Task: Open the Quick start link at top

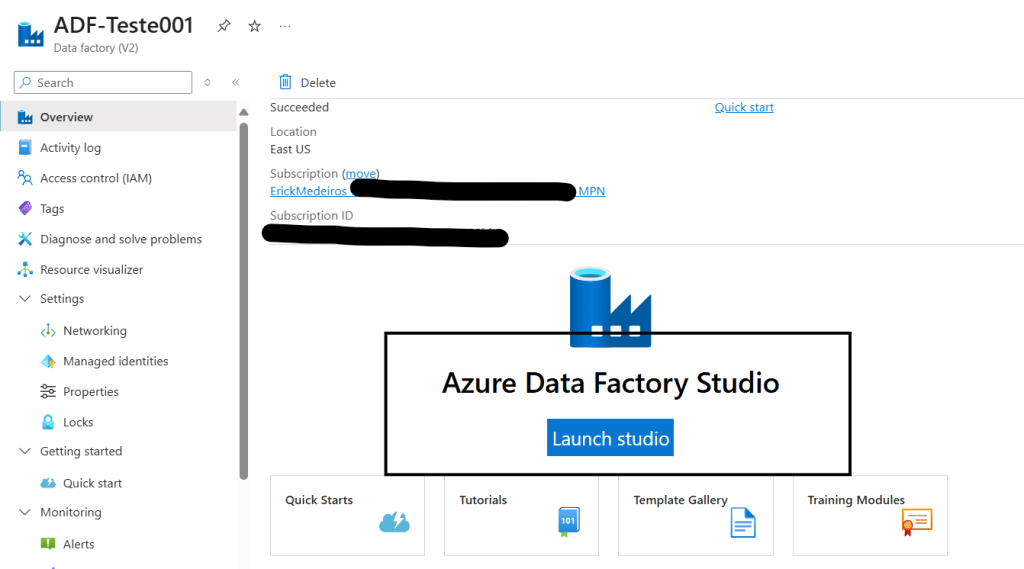Action: click(x=744, y=107)
